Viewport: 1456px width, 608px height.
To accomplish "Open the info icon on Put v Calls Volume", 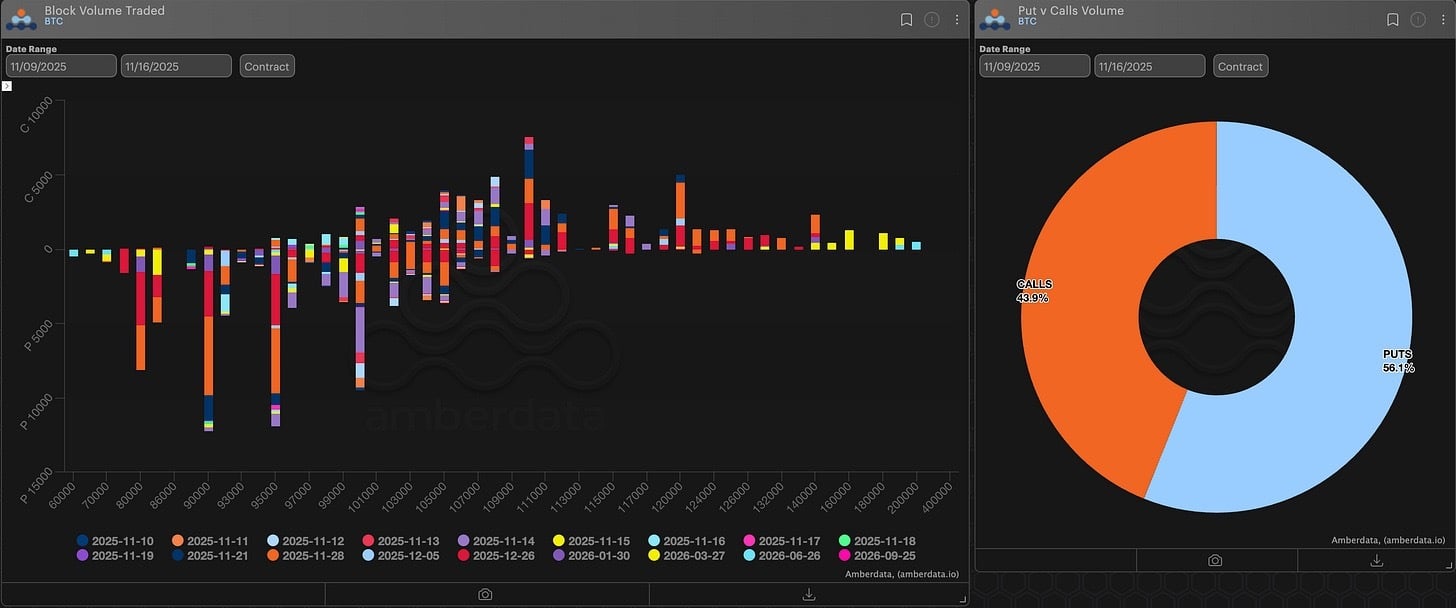I will pos(1417,19).
